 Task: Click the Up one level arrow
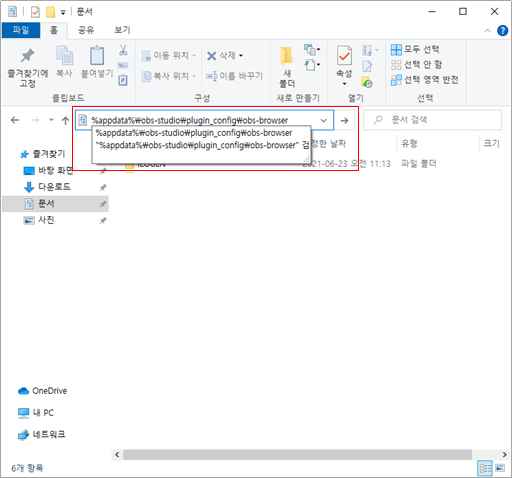pos(65,120)
